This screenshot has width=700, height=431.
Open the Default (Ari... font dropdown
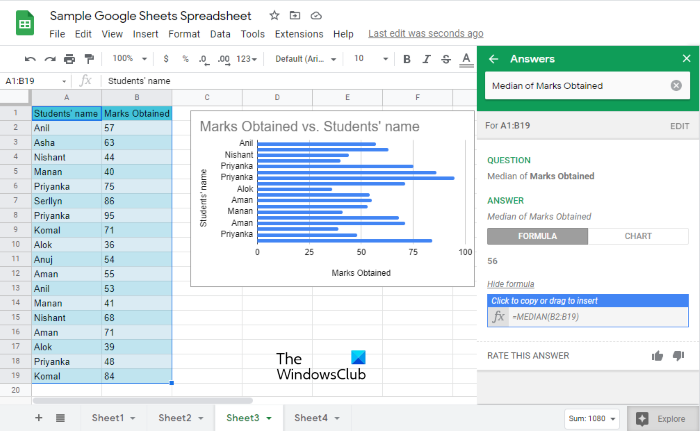(x=306, y=59)
